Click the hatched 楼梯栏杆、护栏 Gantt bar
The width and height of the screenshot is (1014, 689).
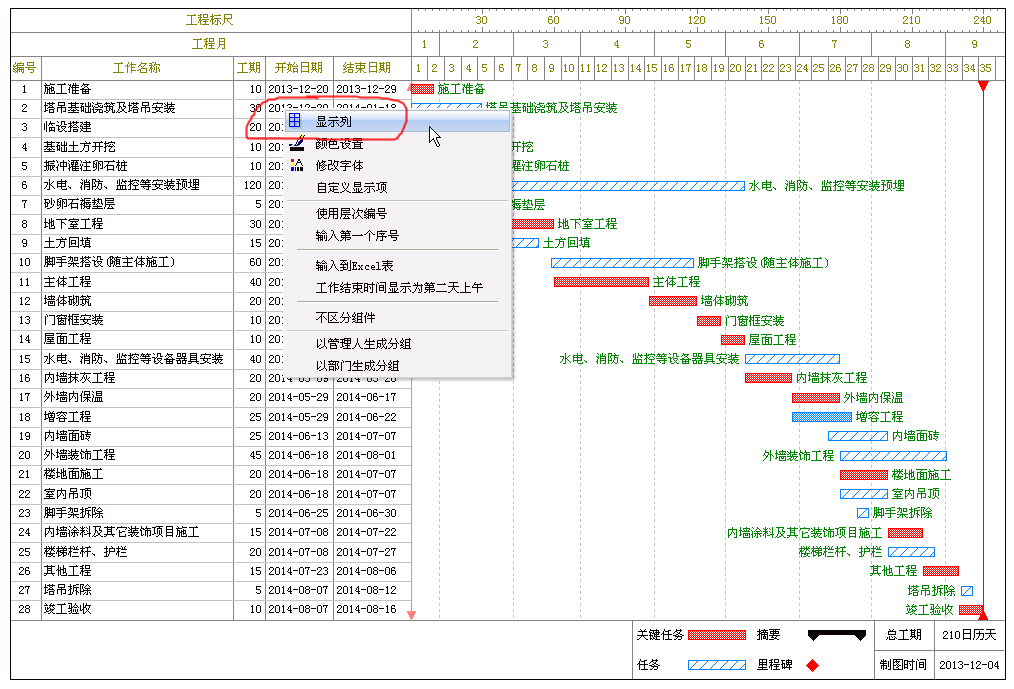(x=911, y=552)
